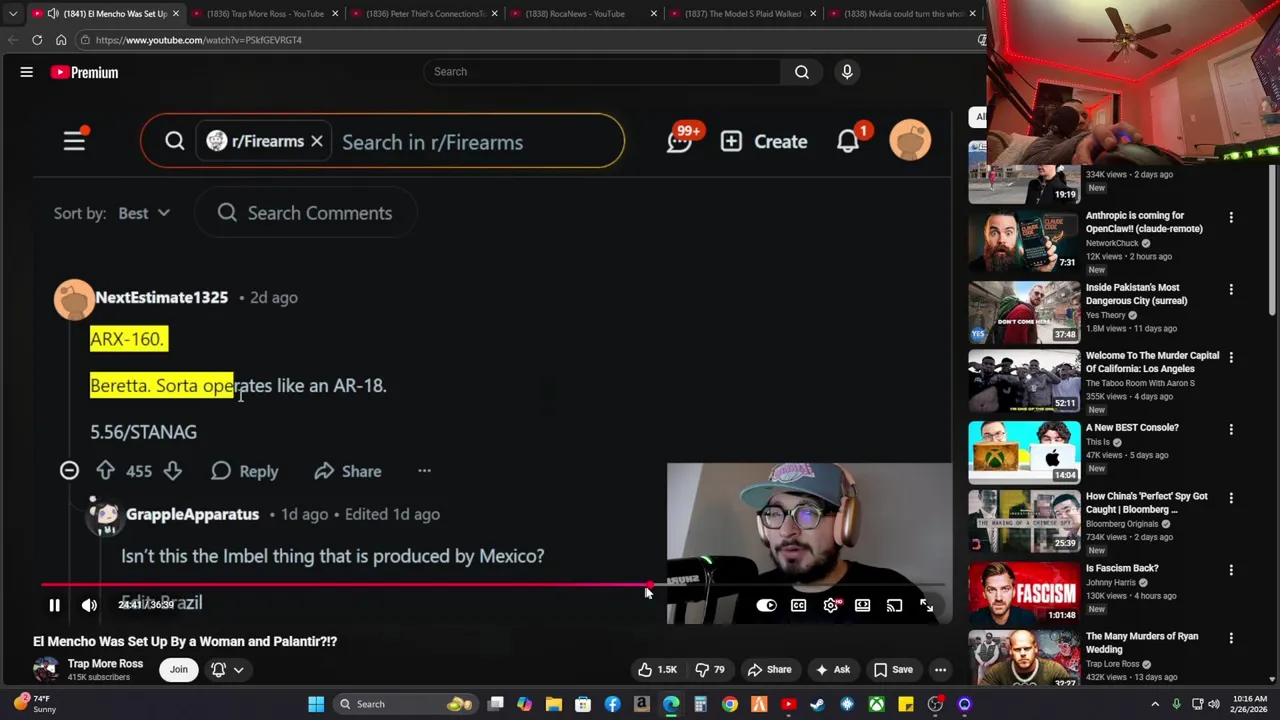Open the ellipsis menu on ARX-160 comment
The image size is (1280, 720).
tap(424, 471)
